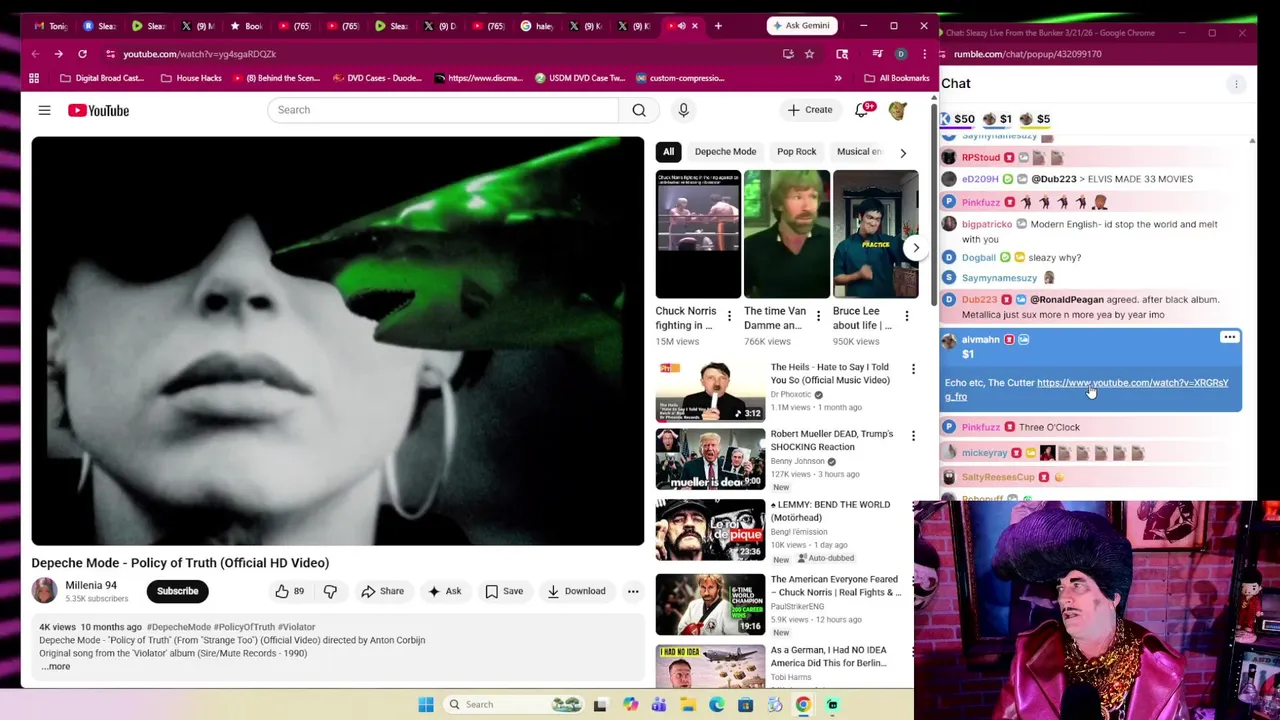1280x720 pixels.
Task: Bookmark this page with star icon
Action: 809,54
